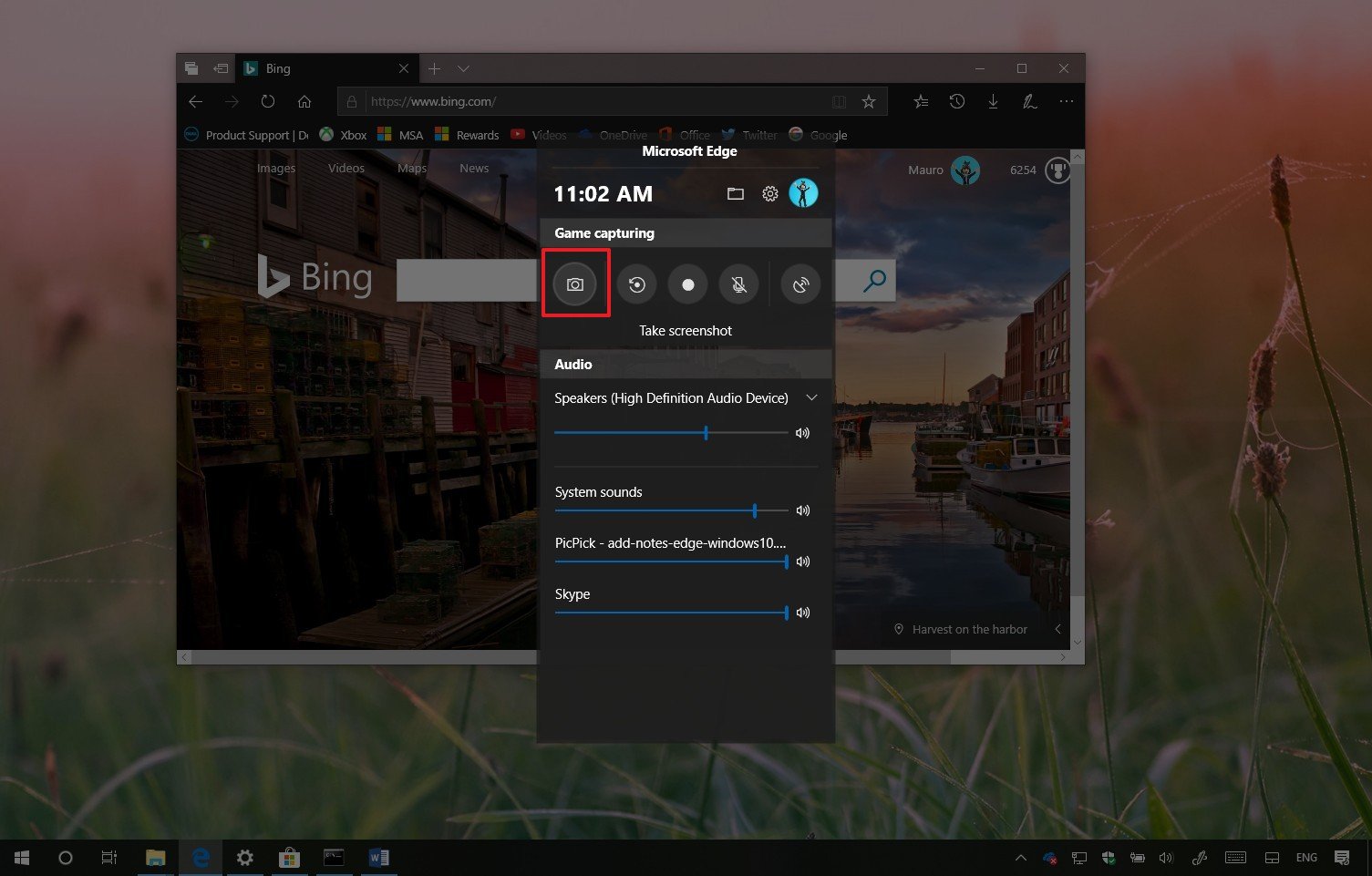Expand the Speakers audio device dropdown
1372x876 pixels.
811,397
